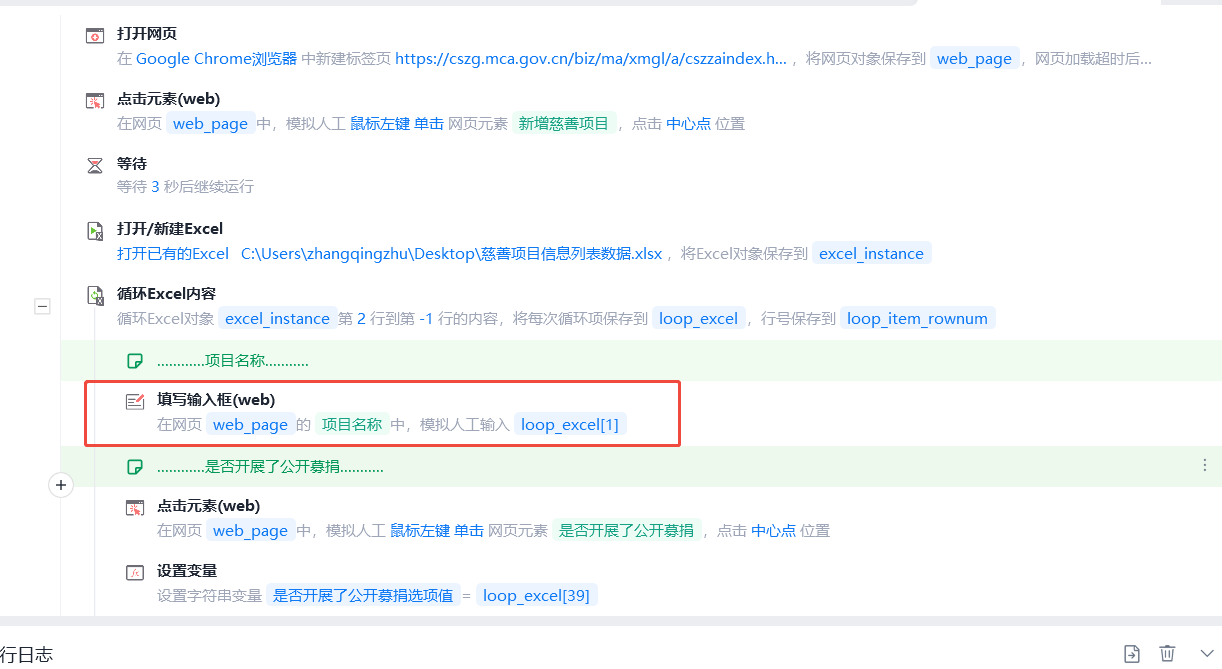Select 是否开展了公开募捐 comment row text
Viewport: 1222px width, 669px height.
(x=270, y=467)
